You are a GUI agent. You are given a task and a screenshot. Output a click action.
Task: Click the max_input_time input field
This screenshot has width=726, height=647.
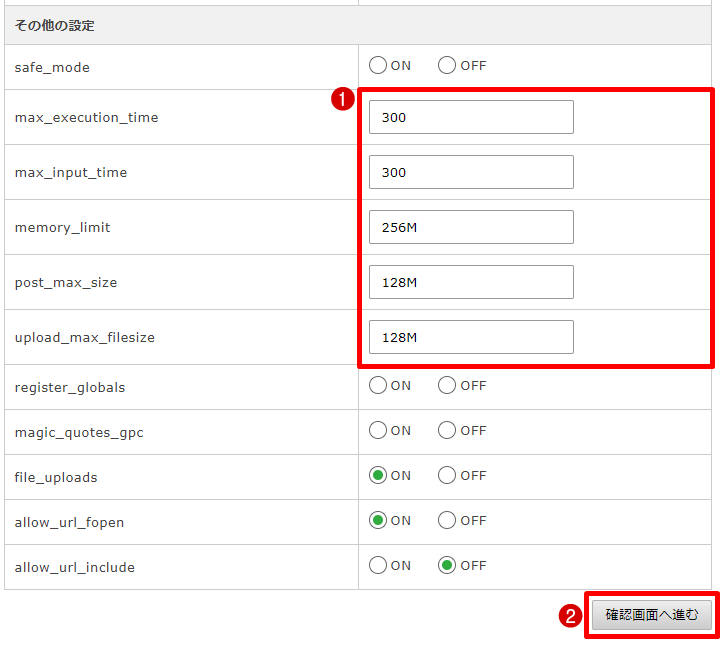pyautogui.click(x=471, y=172)
